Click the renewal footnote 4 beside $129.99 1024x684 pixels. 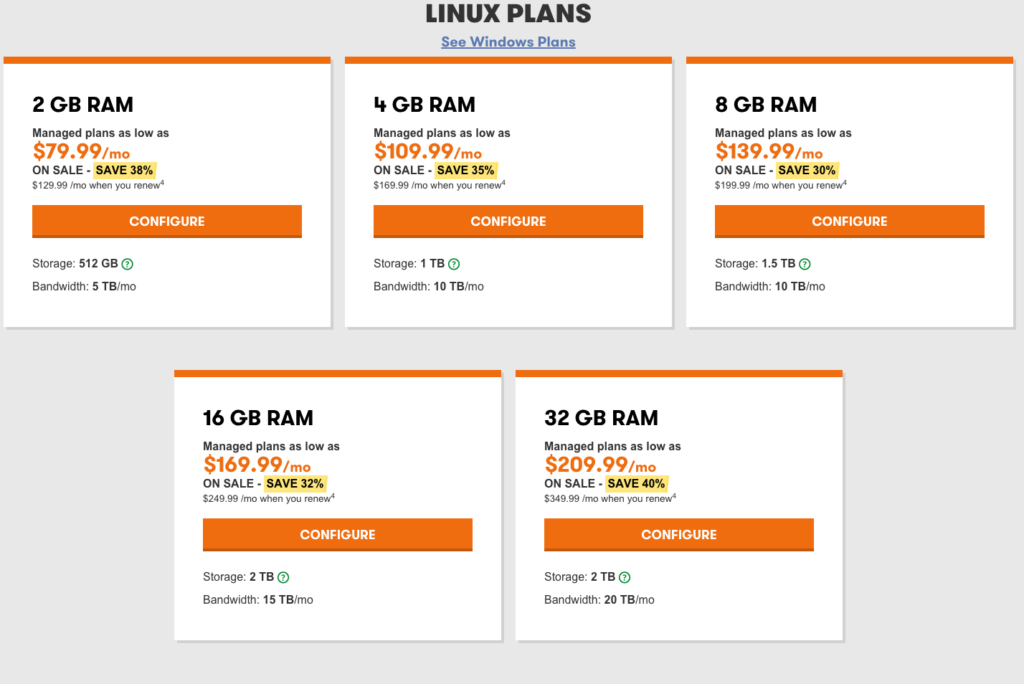pos(163,181)
